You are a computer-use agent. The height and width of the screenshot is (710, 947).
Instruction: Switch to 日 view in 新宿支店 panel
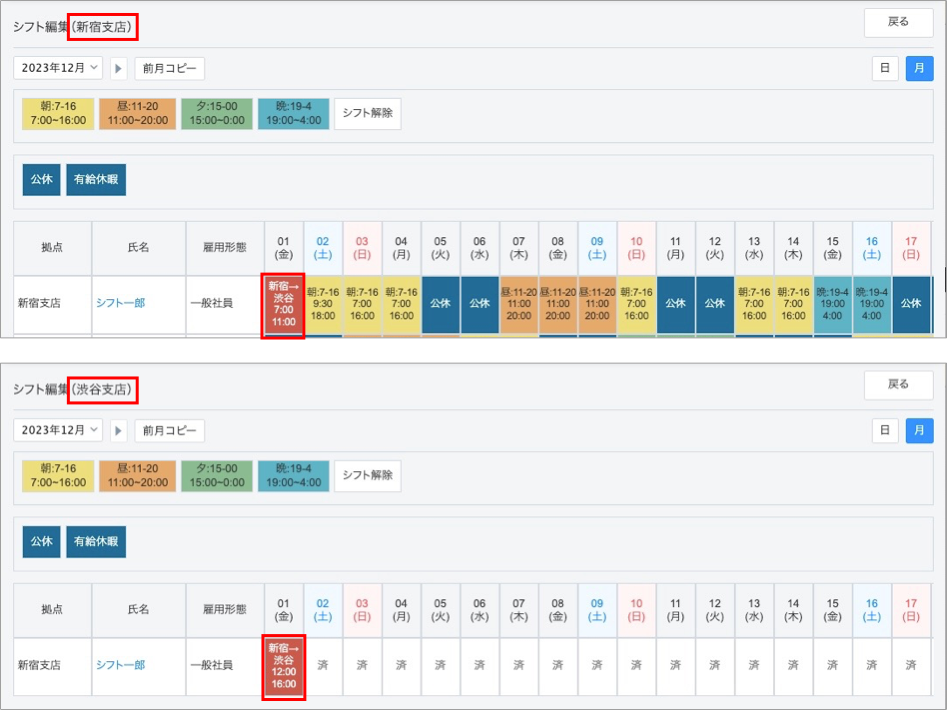point(884,68)
